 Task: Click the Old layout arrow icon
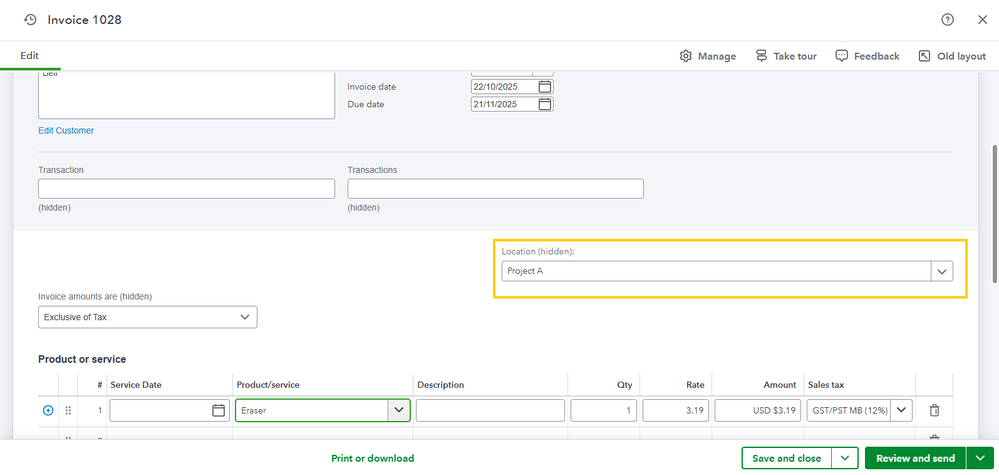pos(924,56)
